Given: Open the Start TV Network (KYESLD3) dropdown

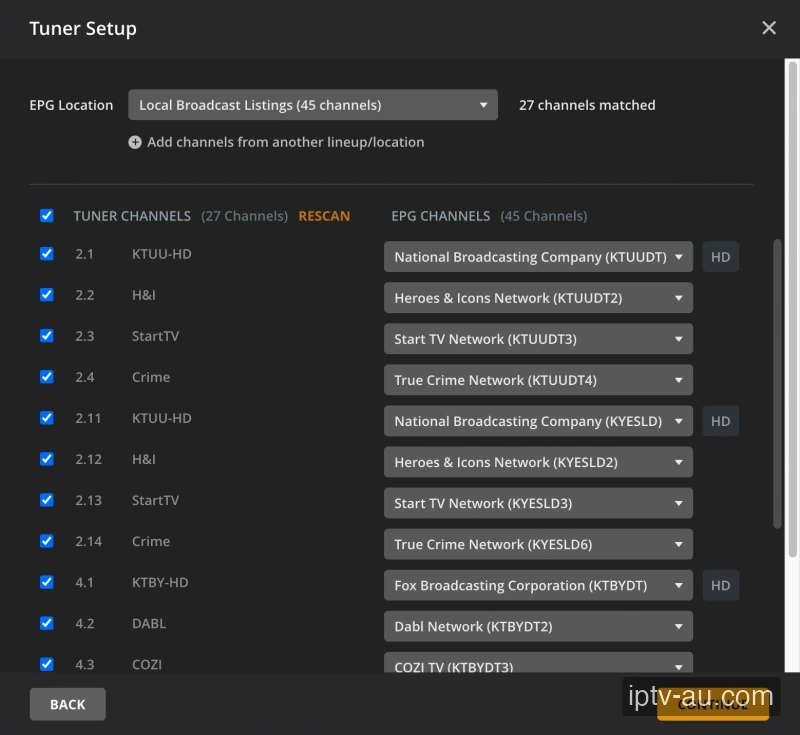Looking at the screenshot, I should tap(538, 503).
